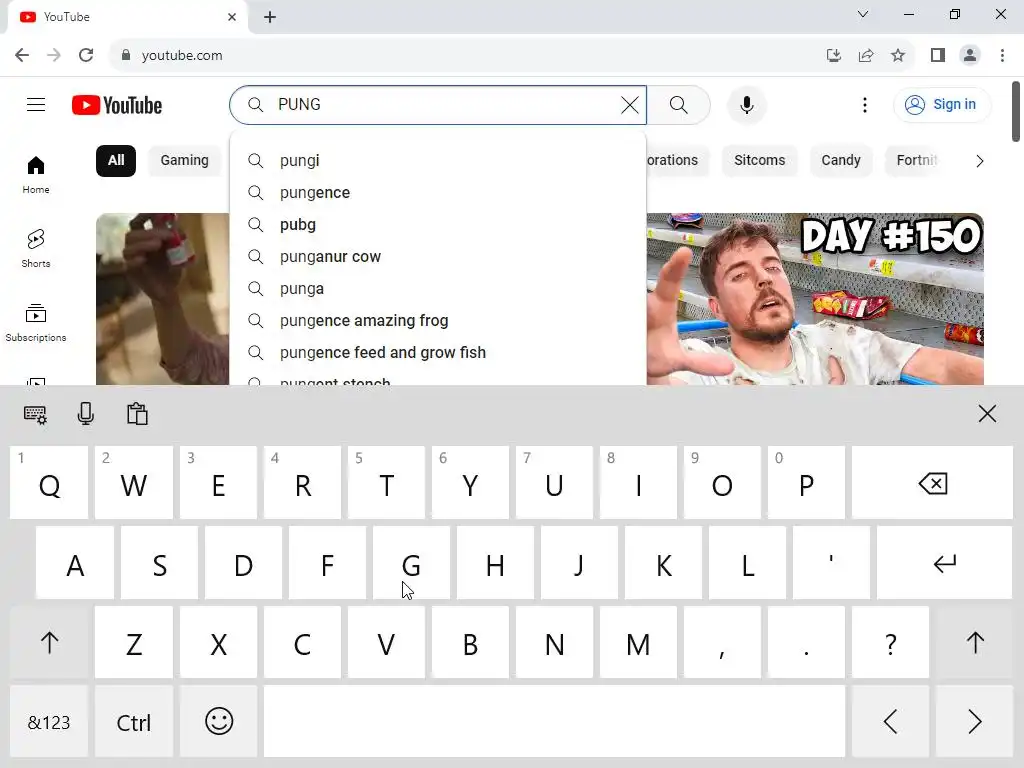Screen dimensions: 1024x768
Task: Tap the M key
Action: click(x=638, y=643)
